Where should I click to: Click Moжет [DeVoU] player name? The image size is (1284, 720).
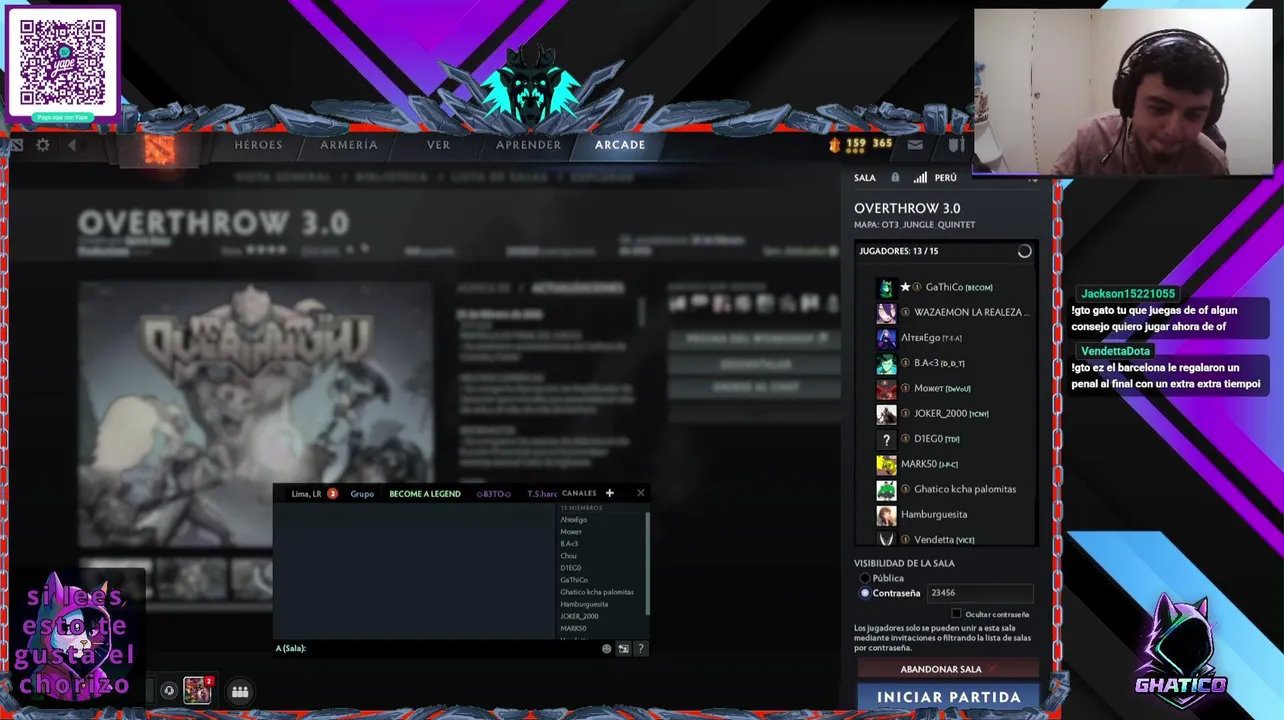942,388
